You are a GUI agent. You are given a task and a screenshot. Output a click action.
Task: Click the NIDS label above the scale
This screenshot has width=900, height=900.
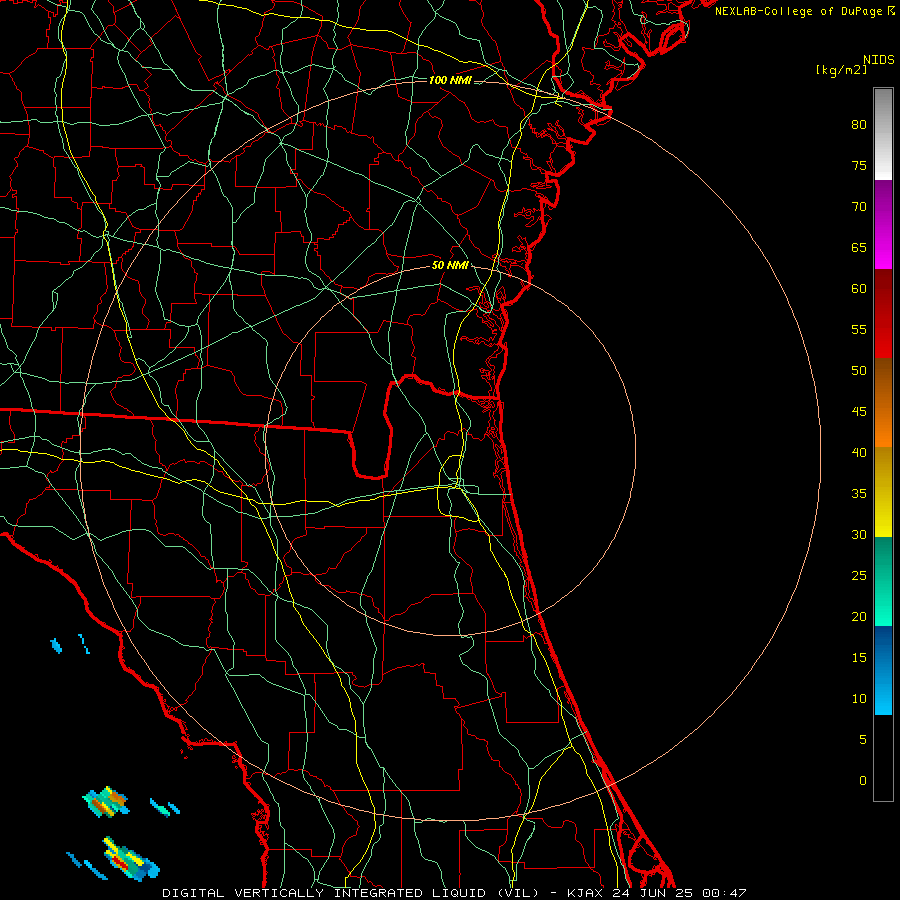878,60
